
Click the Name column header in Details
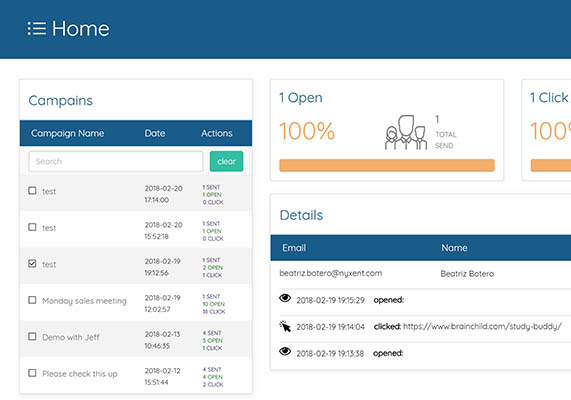(454, 248)
